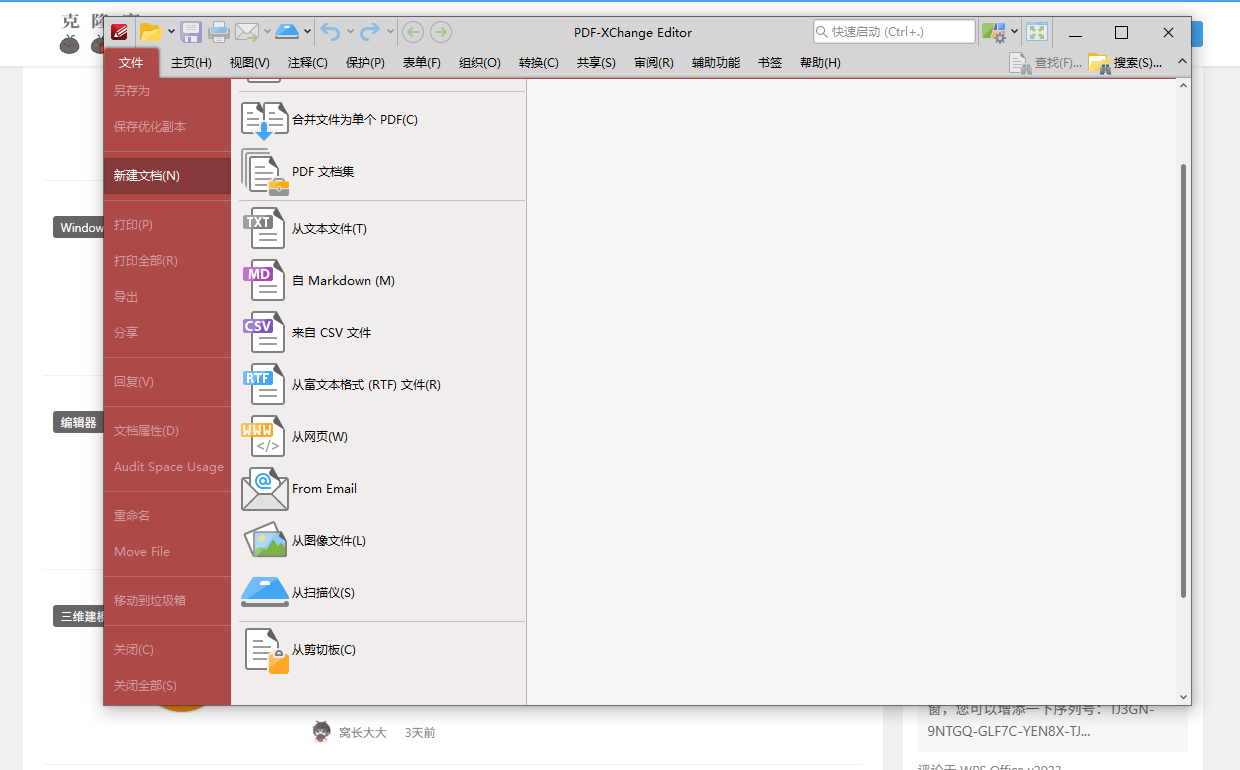Toggle full screen mode icon

[1037, 32]
